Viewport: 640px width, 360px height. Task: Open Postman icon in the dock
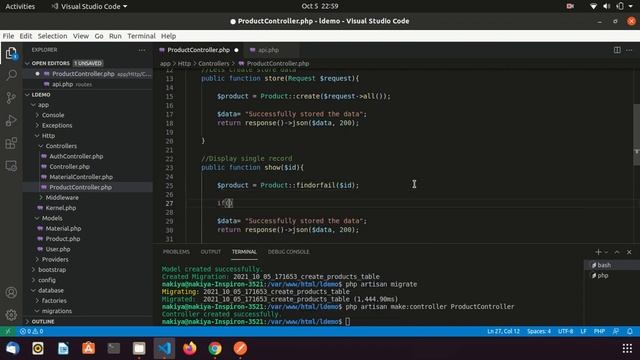click(240, 349)
